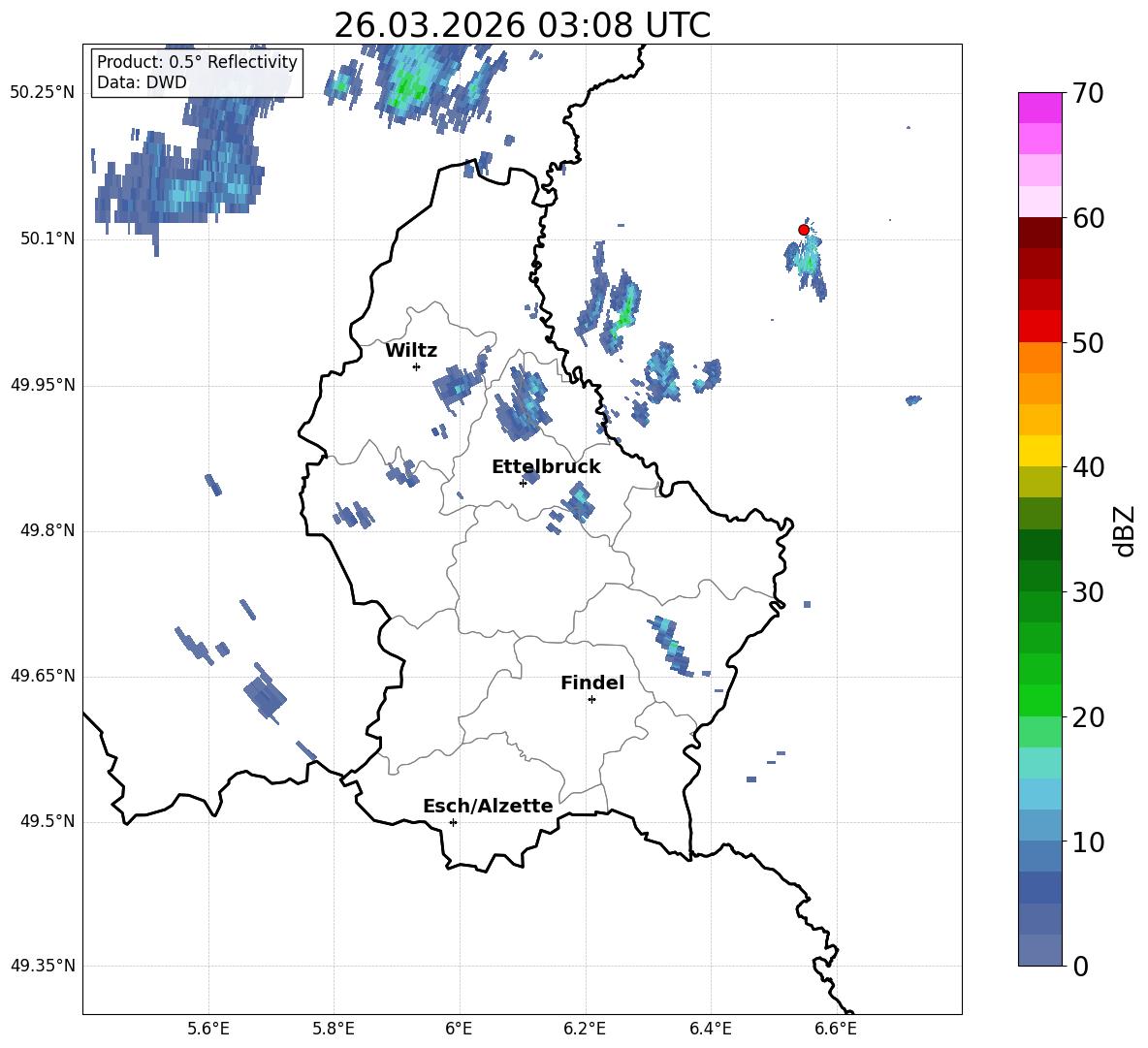This screenshot has height=1048, width=1148.
Task: Click the 6.2°E longitude label
Action: [x=585, y=1029]
